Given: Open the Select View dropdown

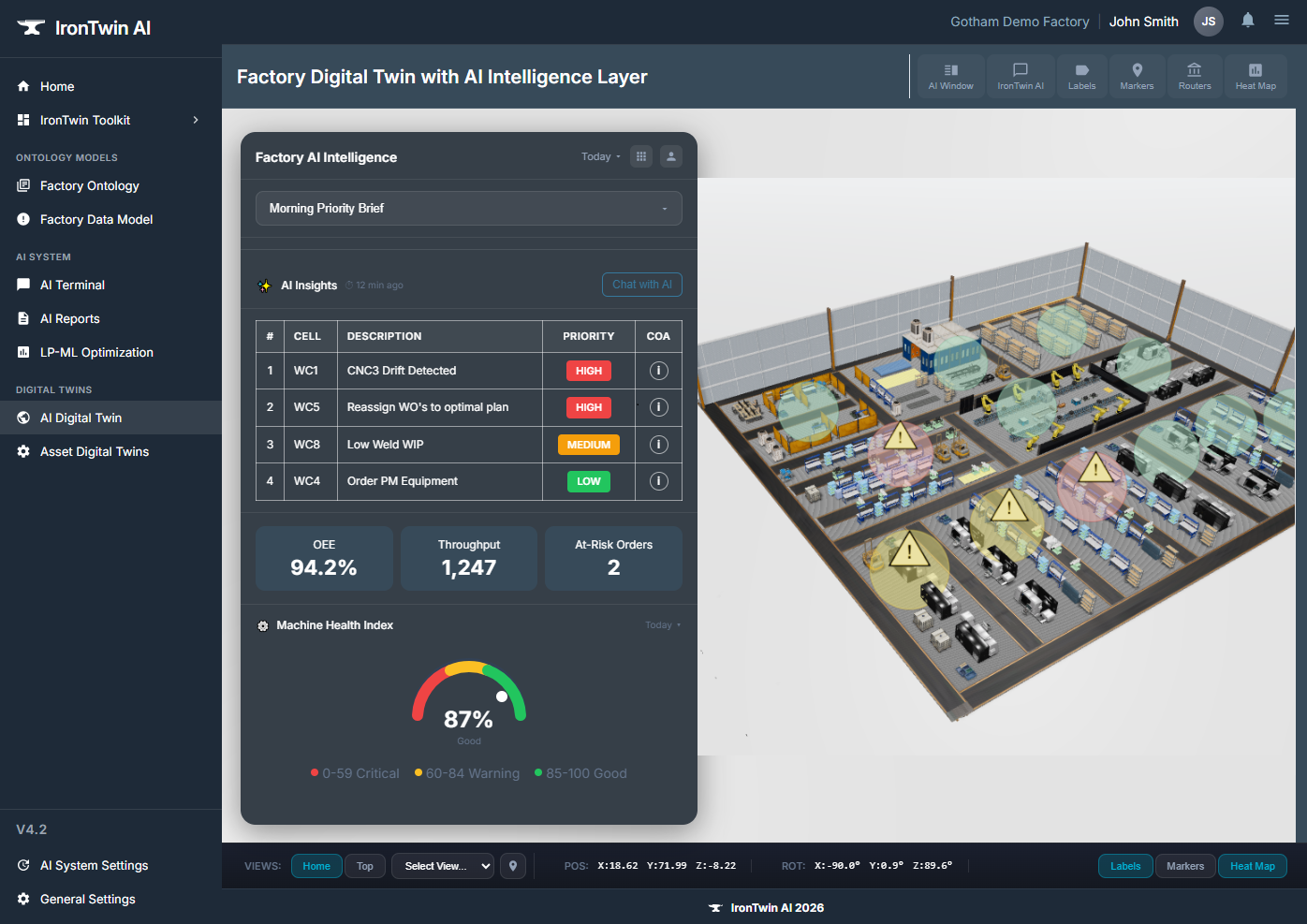Looking at the screenshot, I should point(442,866).
